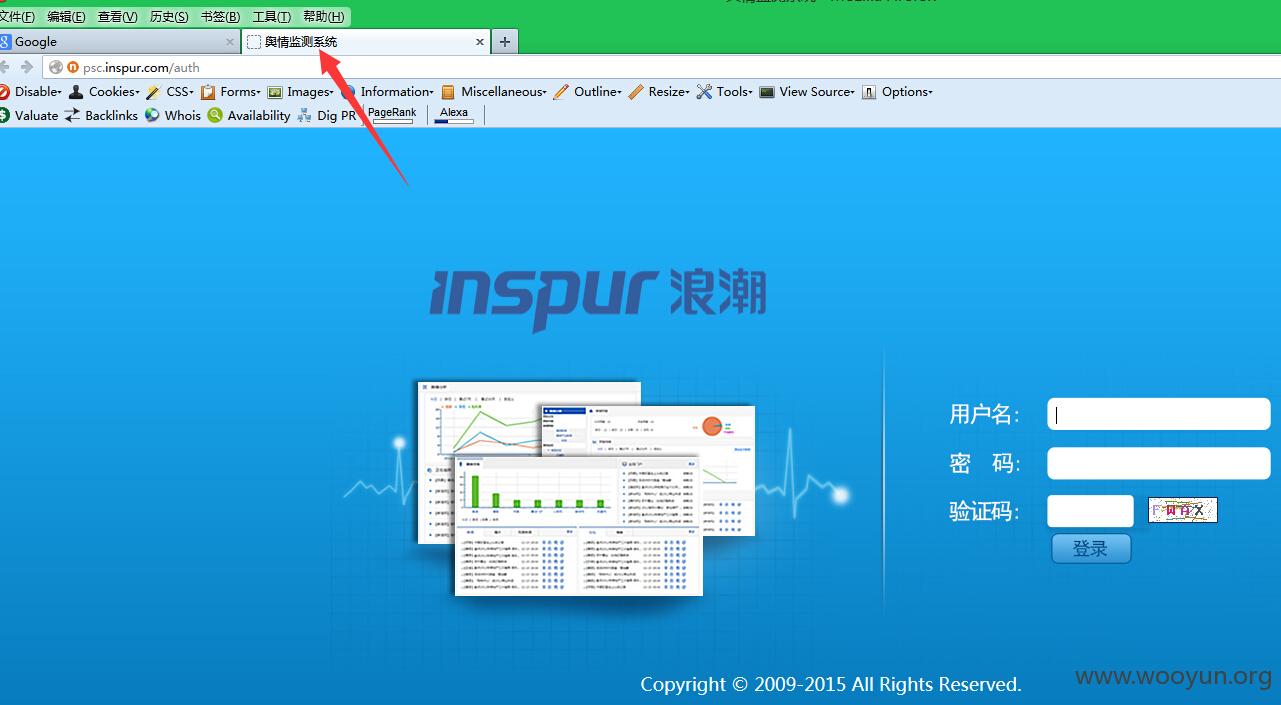This screenshot has width=1281, height=705.
Task: Expand the Forms toolbar dropdown
Action: click(231, 91)
